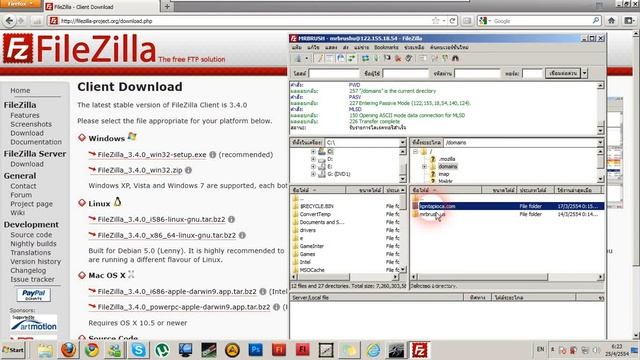Select Documents and S... local folder
Screen dimensions: 640x360
point(322,222)
